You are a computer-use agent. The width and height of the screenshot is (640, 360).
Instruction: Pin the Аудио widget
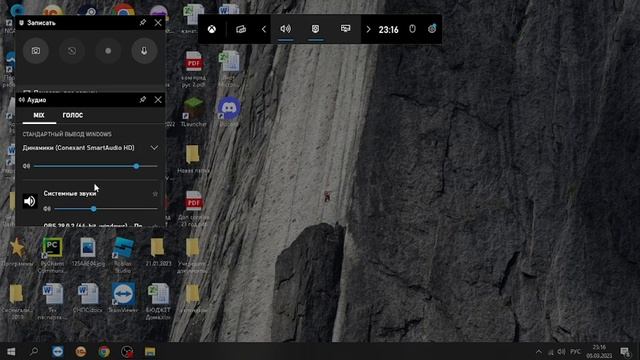(142, 100)
